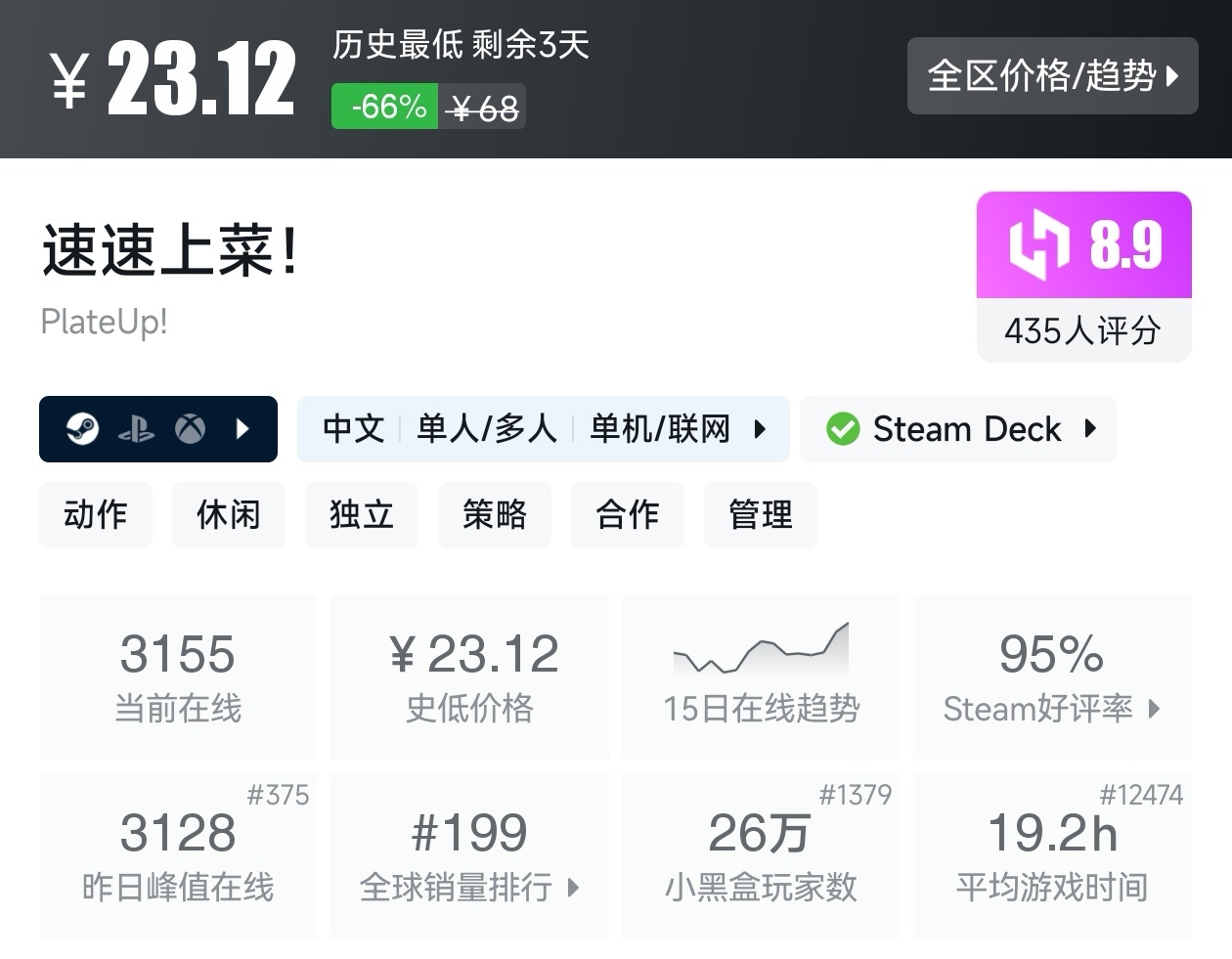Open 全球销量排行 #199 ranking

[x=469, y=855]
